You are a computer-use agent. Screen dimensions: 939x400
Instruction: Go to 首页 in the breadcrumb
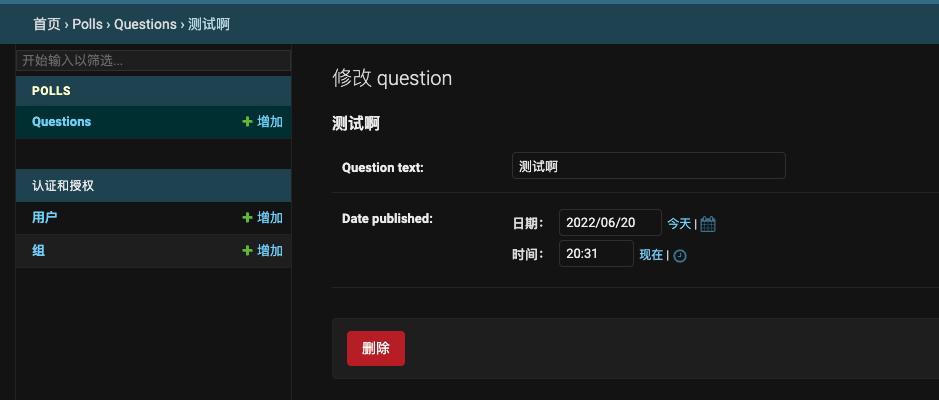47,24
